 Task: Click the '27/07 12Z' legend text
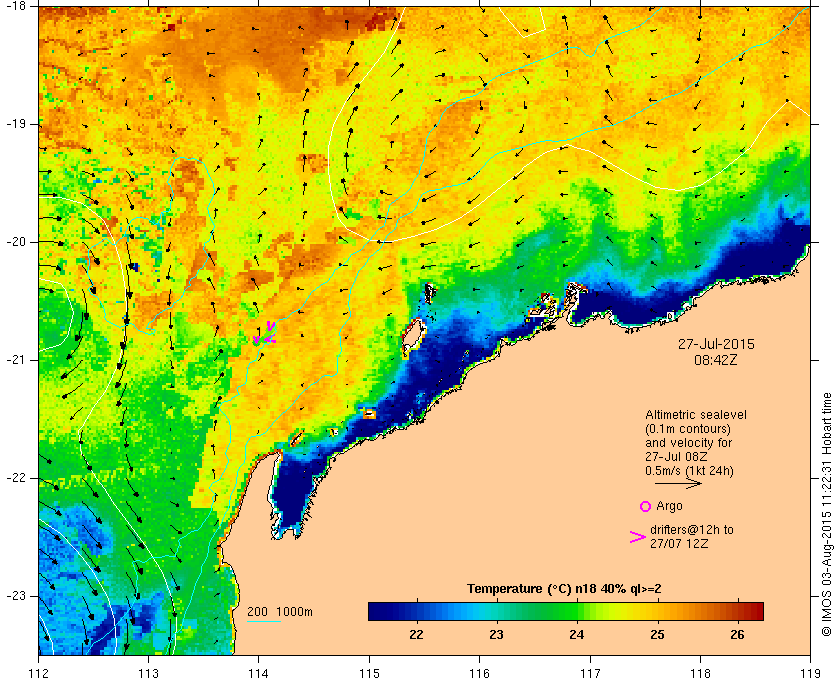[x=679, y=544]
